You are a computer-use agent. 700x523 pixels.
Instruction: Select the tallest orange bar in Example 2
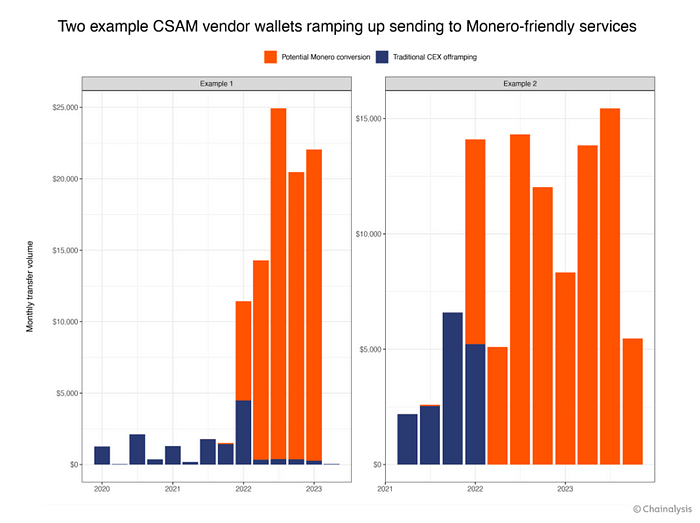click(610, 286)
